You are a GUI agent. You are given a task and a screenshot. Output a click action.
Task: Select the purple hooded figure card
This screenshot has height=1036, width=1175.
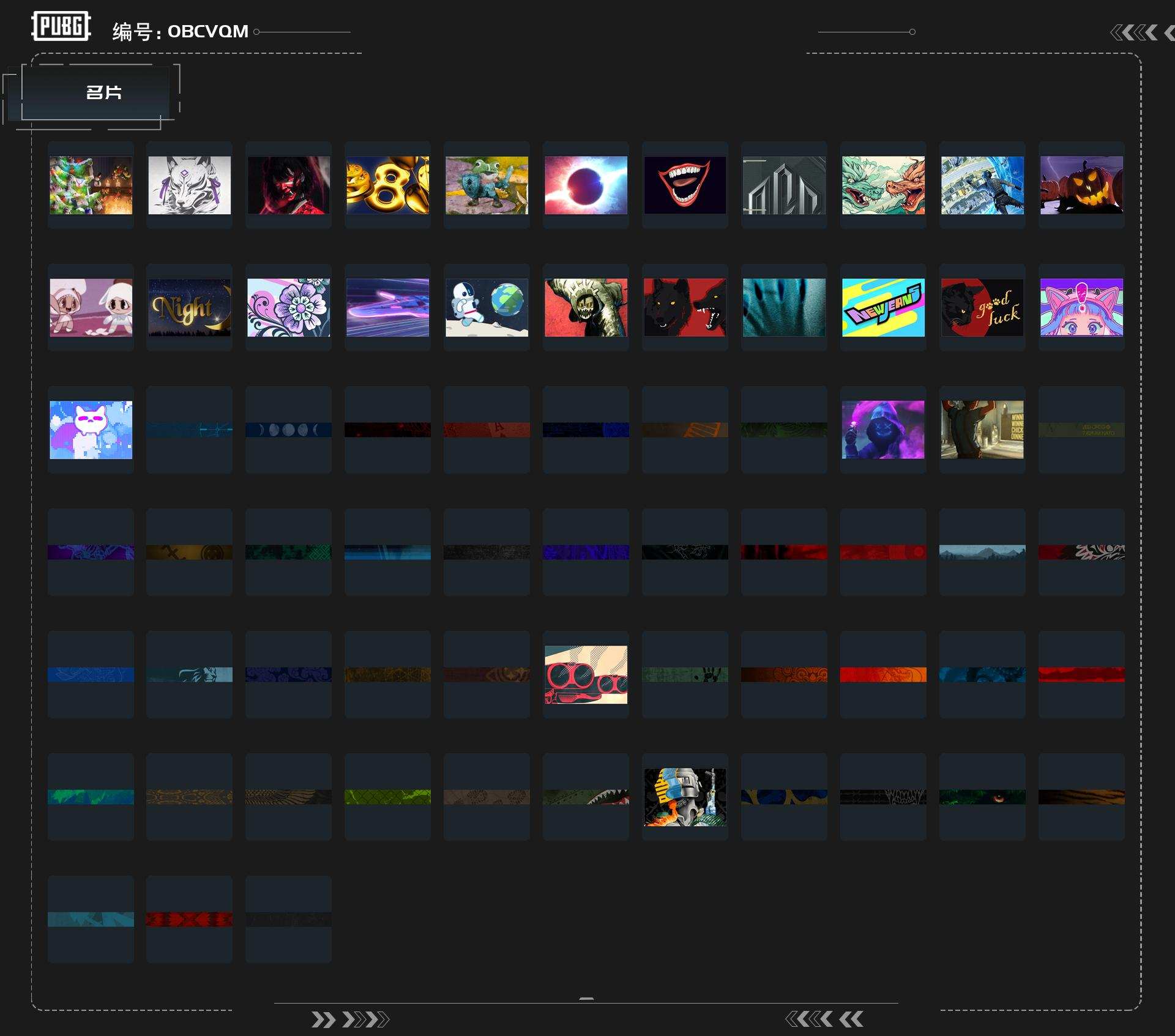[883, 430]
